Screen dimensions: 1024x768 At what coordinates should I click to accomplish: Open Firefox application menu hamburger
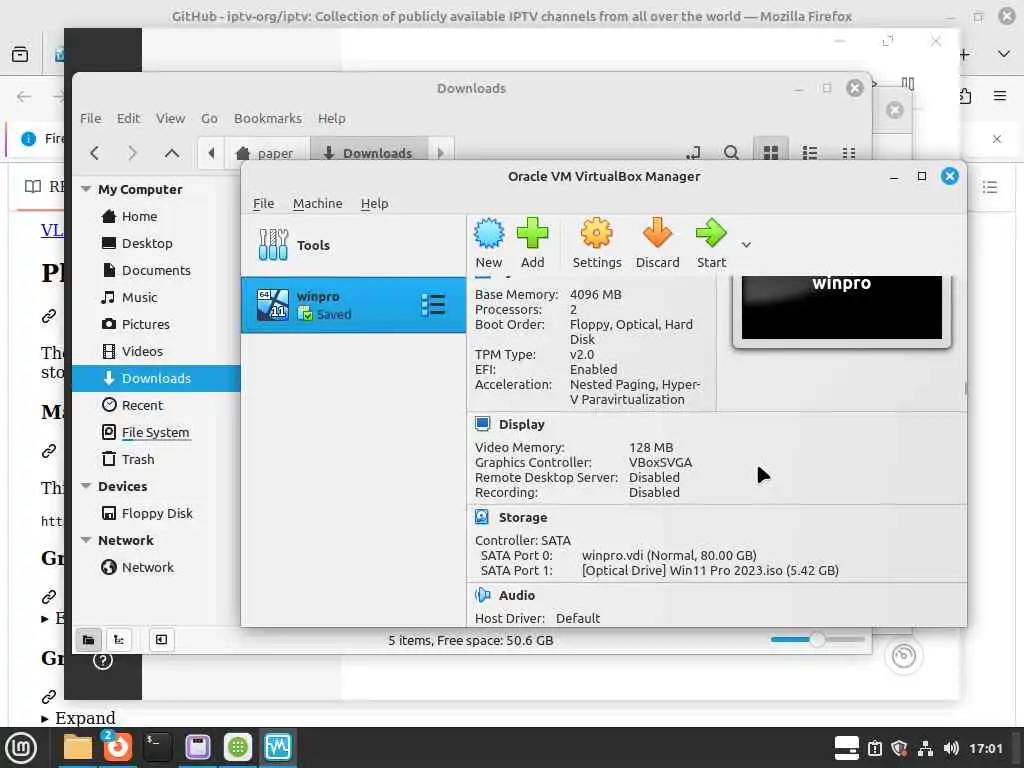coord(1000,96)
